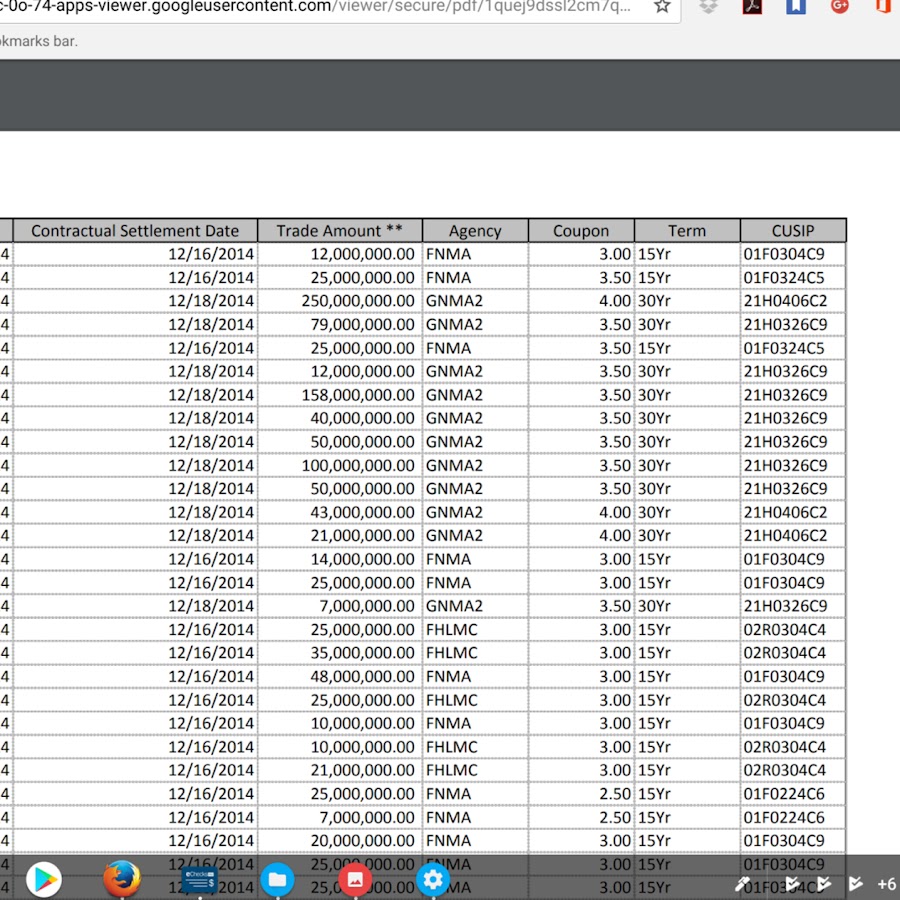The height and width of the screenshot is (900, 900).
Task: Launch Google Play Store from the shelf
Action: pyautogui.click(x=44, y=880)
